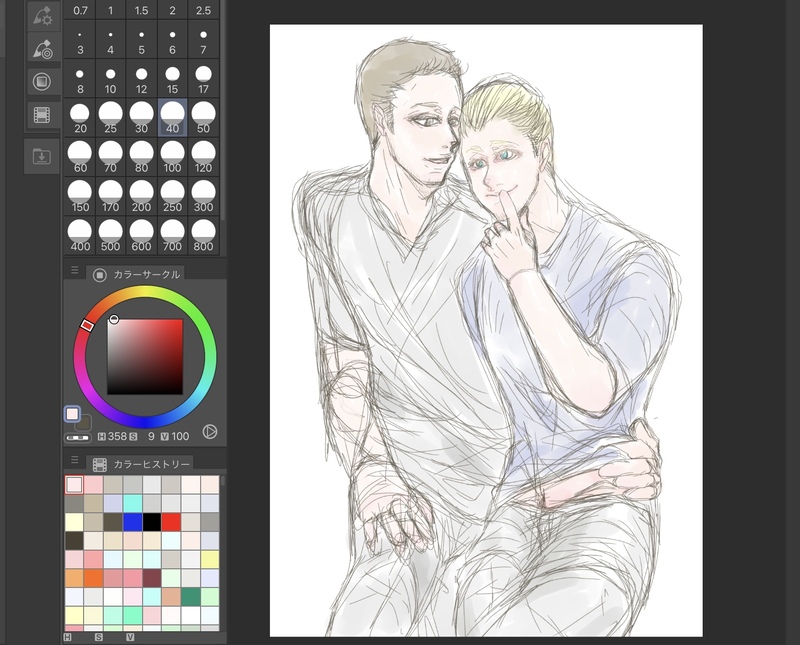
Task: Select brush size 300 preset
Action: [204, 196]
